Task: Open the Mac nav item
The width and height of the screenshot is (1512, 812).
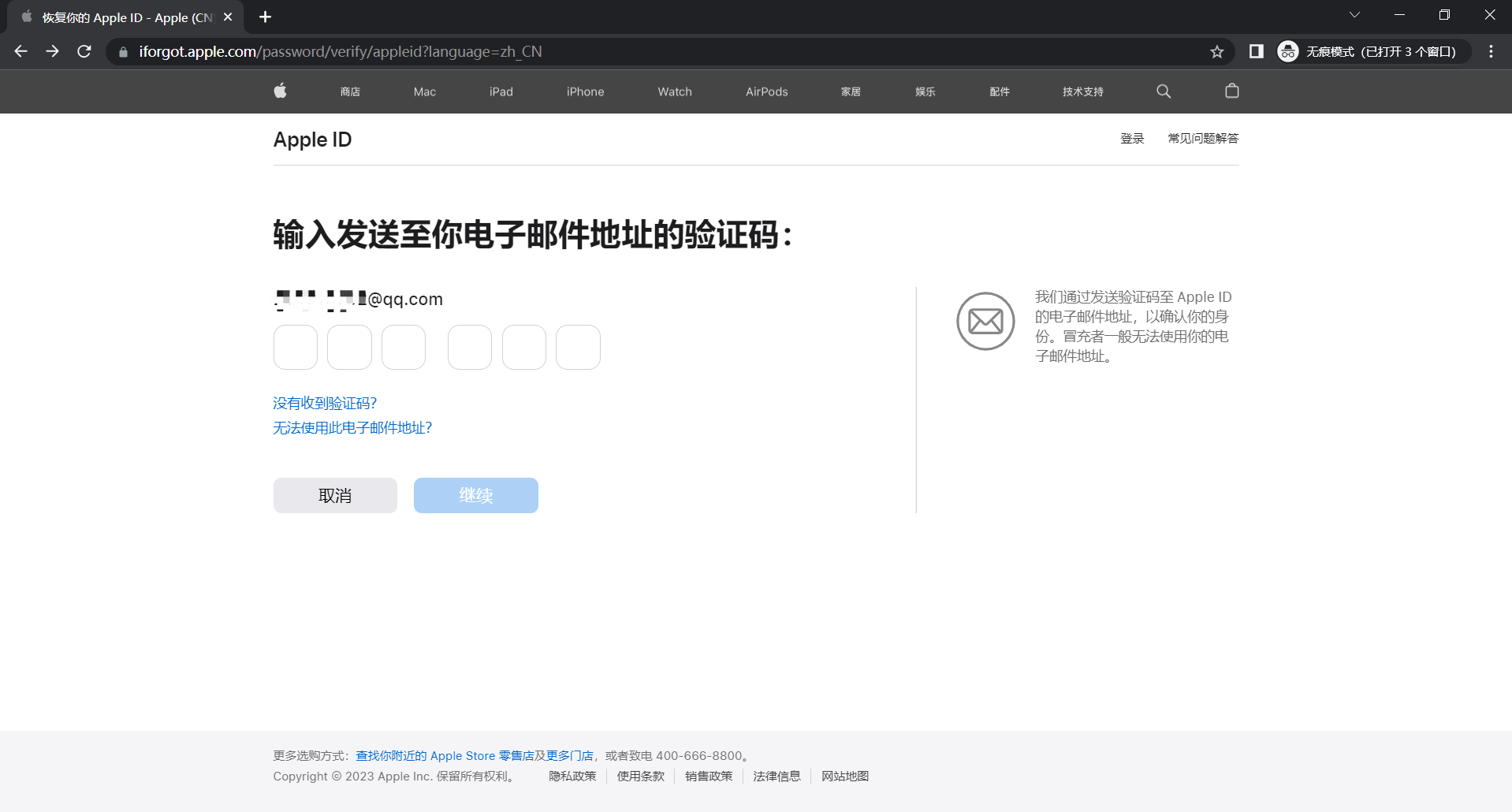Action: click(425, 91)
